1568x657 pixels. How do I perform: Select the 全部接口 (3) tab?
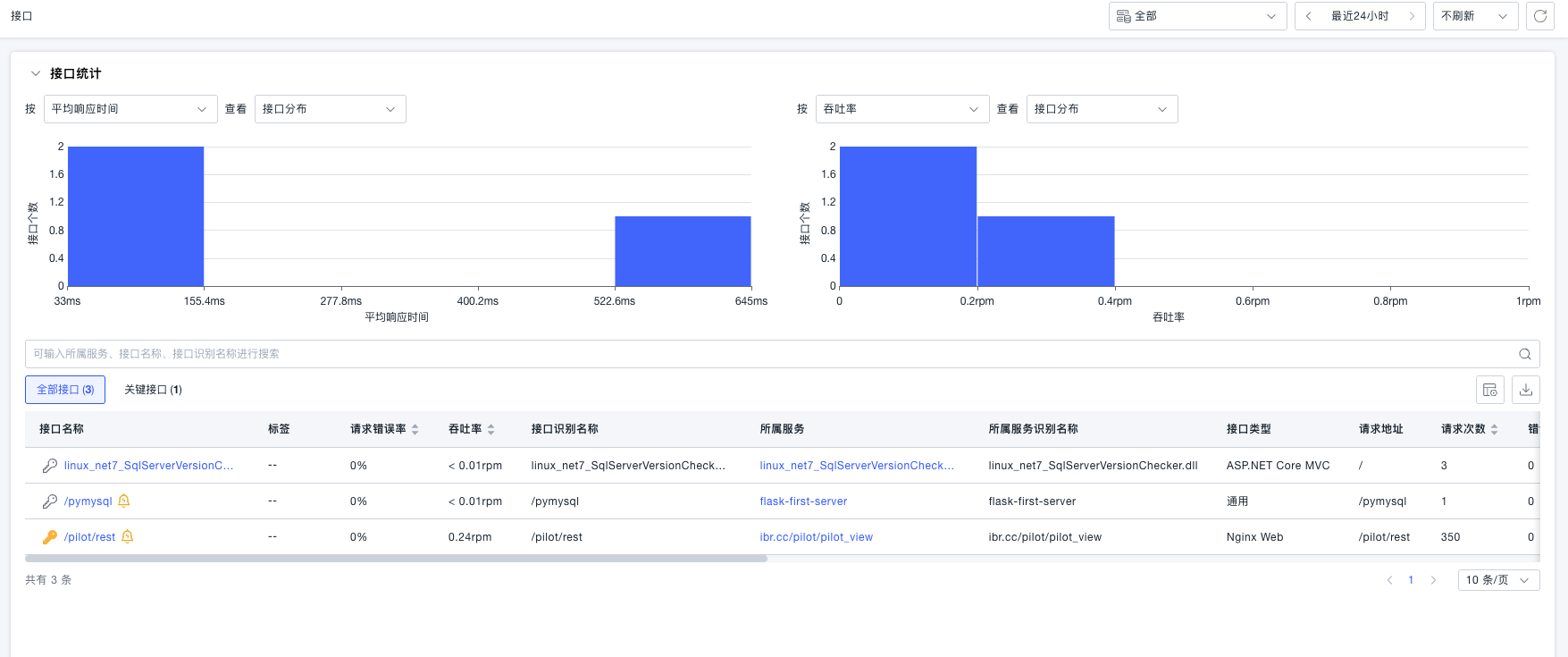click(65, 390)
